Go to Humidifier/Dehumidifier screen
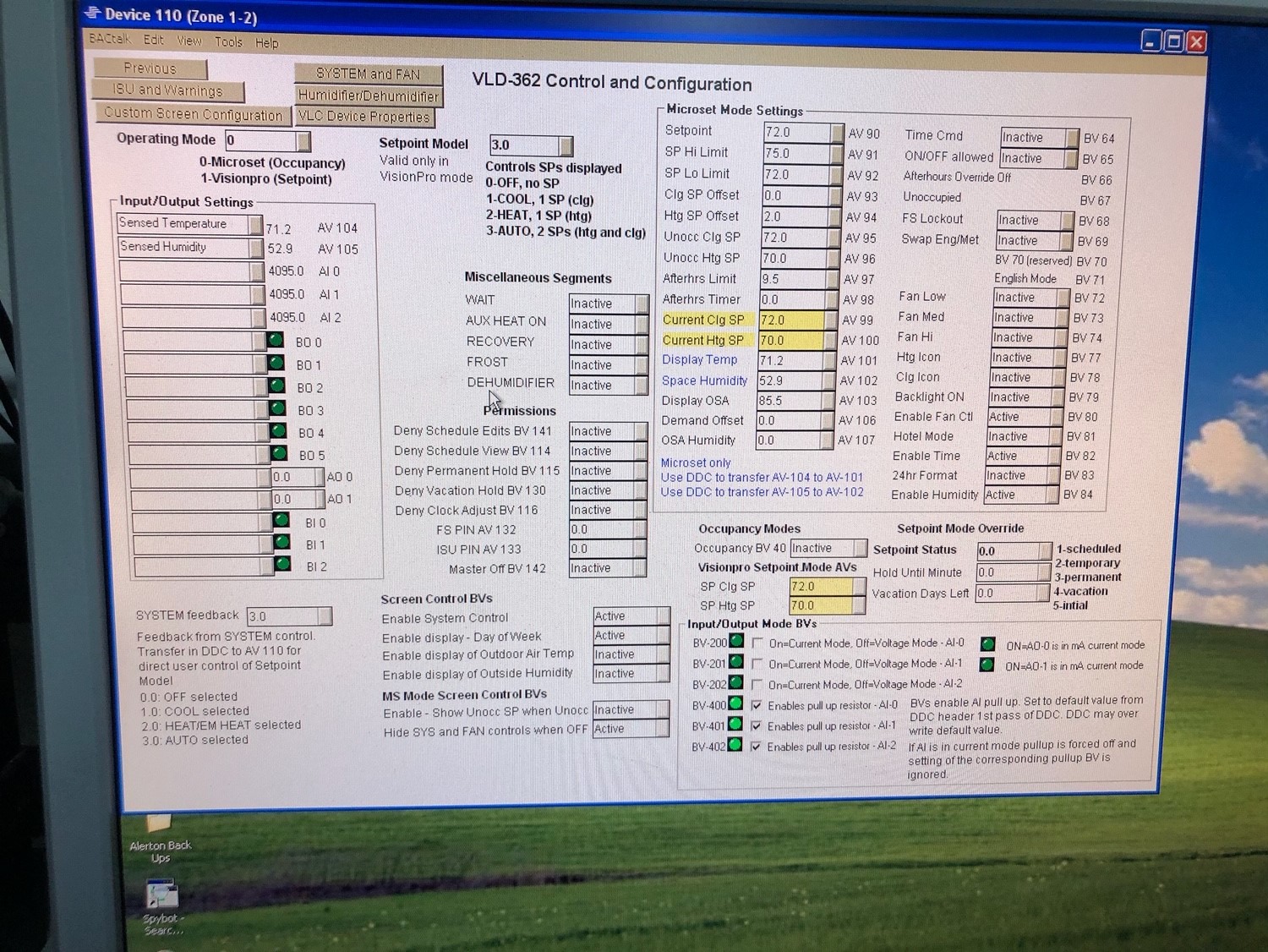The image size is (1268, 952). tap(369, 96)
